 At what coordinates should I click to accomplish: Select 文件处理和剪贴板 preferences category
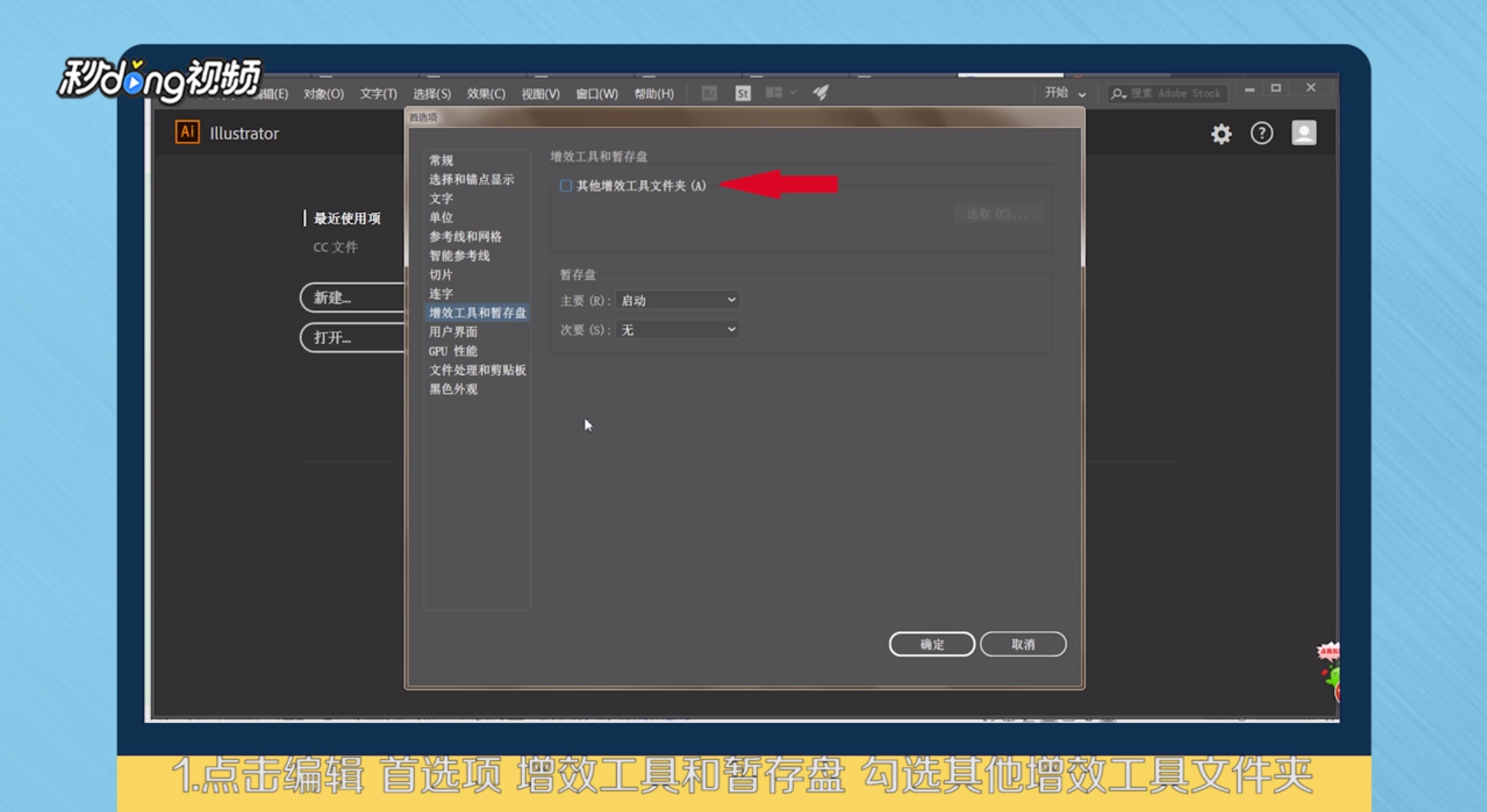477,370
